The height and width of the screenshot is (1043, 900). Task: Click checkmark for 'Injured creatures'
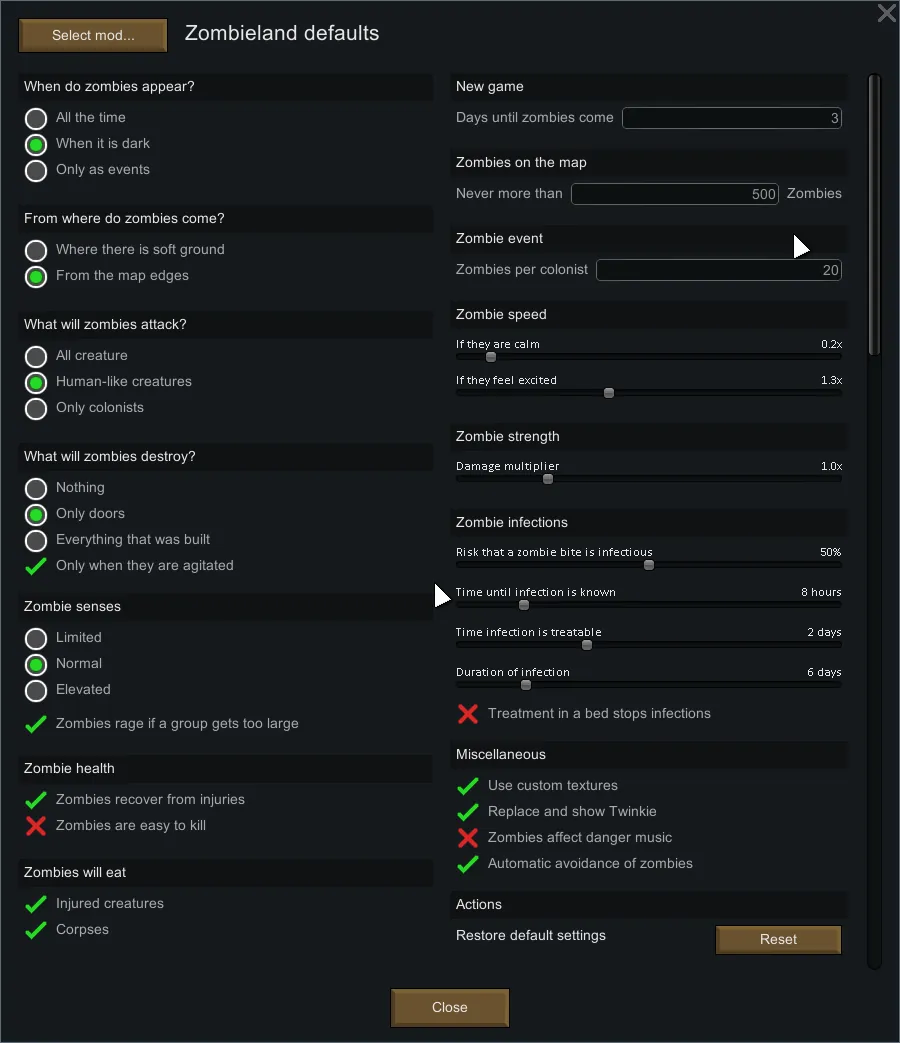tap(36, 904)
